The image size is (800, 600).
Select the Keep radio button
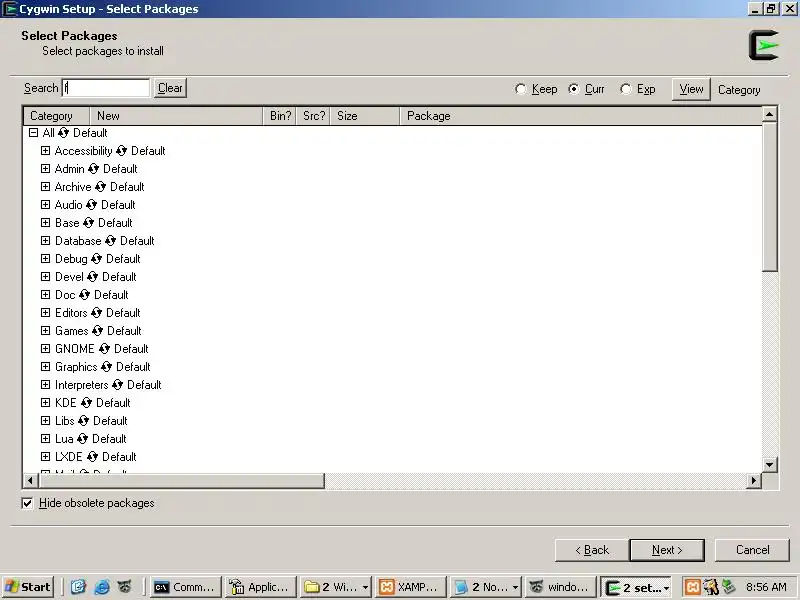tap(520, 89)
